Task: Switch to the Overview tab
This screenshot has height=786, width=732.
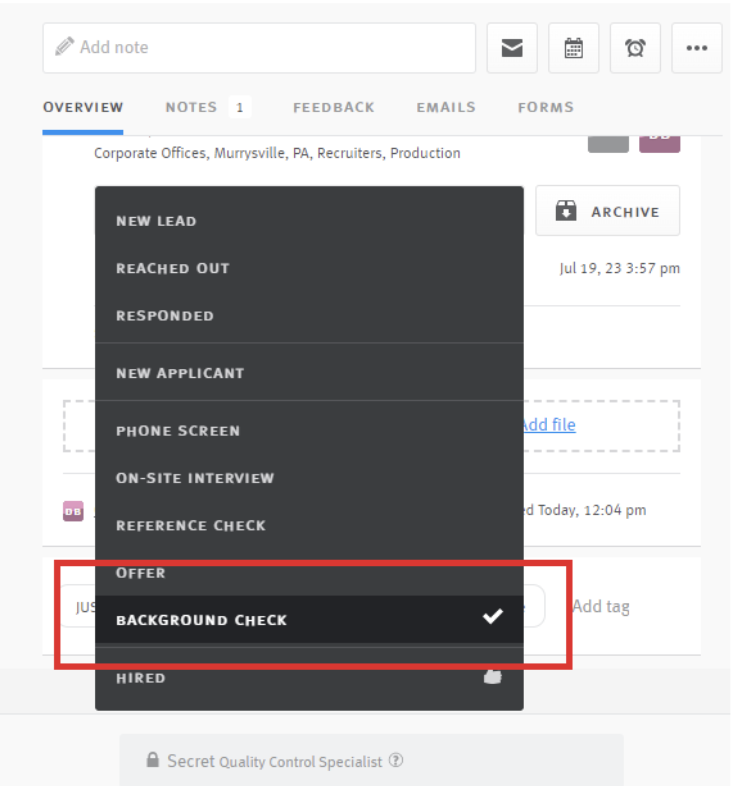Action: pos(83,107)
